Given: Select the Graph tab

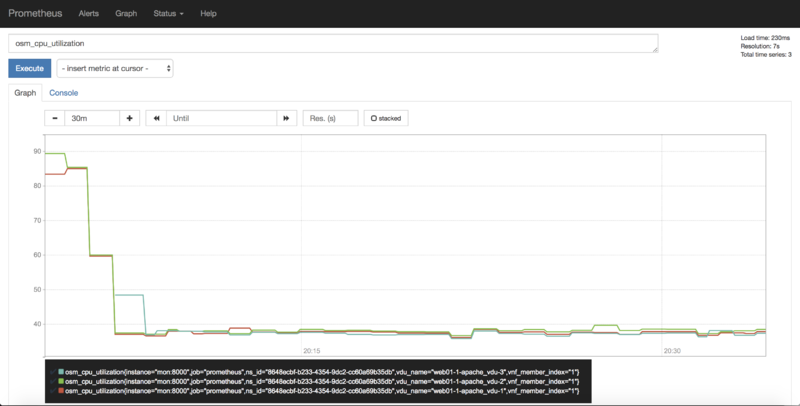Looking at the screenshot, I should 25,93.
